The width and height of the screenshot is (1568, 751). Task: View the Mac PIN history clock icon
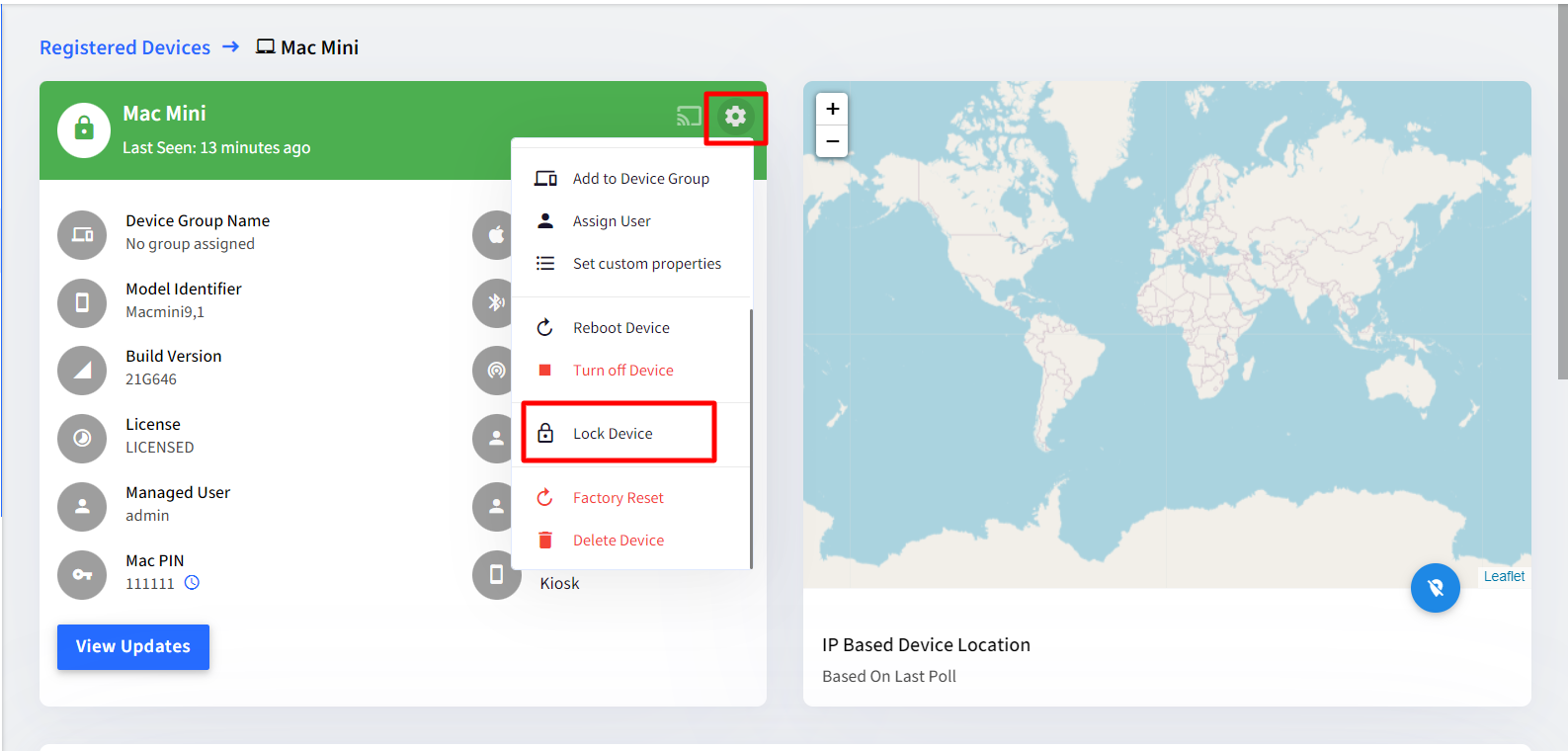(x=192, y=583)
